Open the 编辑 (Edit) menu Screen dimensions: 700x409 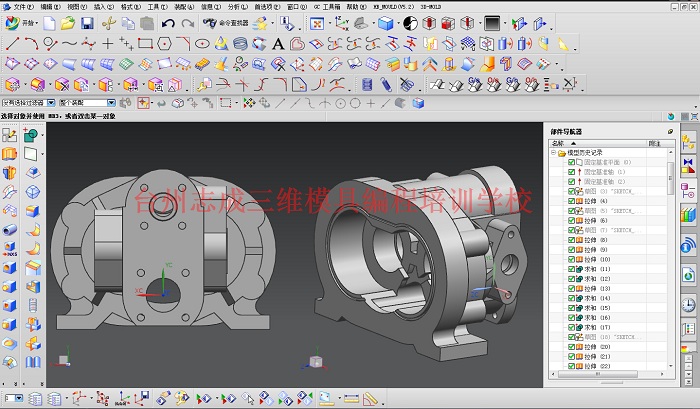[50, 7]
